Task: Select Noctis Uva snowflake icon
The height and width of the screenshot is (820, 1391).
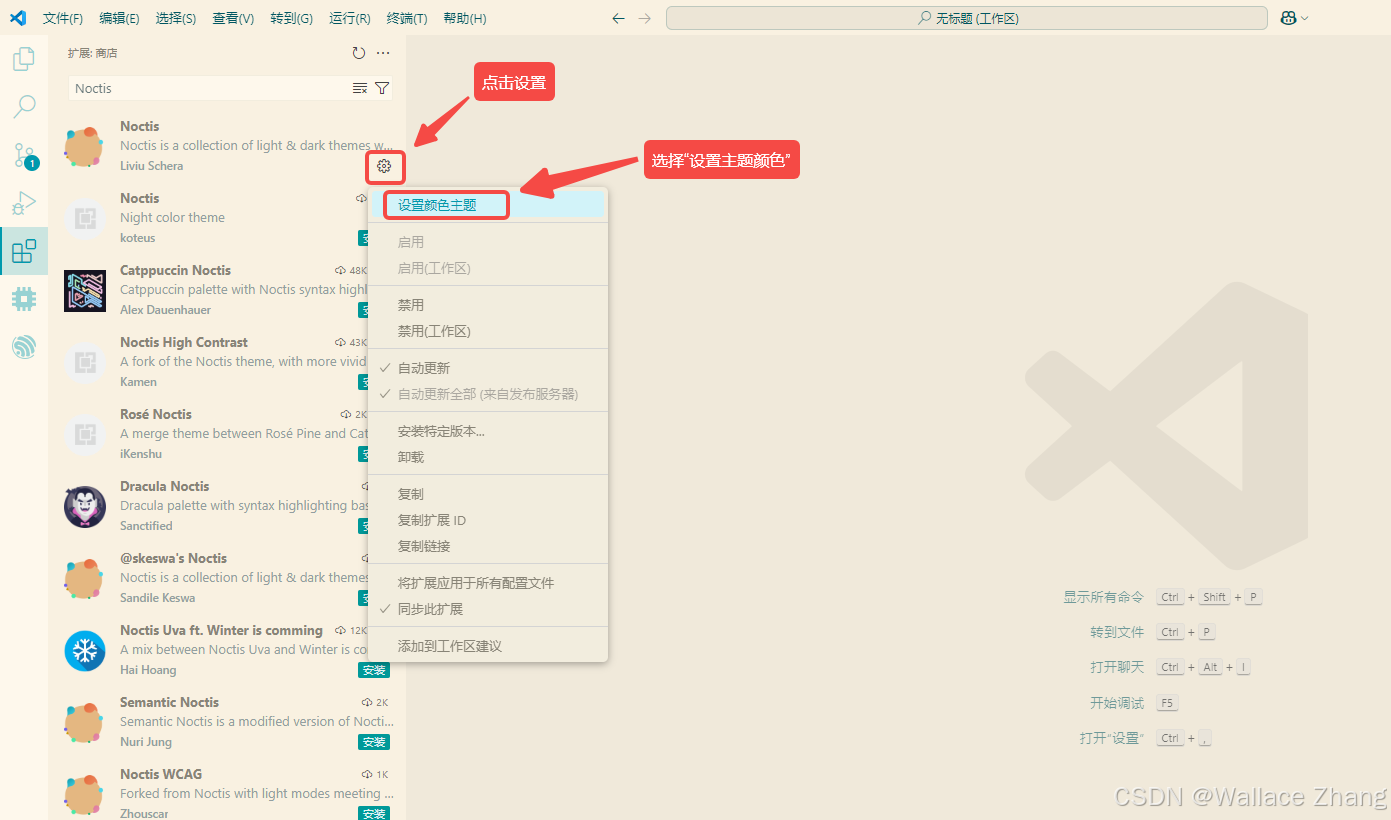Action: [85, 650]
